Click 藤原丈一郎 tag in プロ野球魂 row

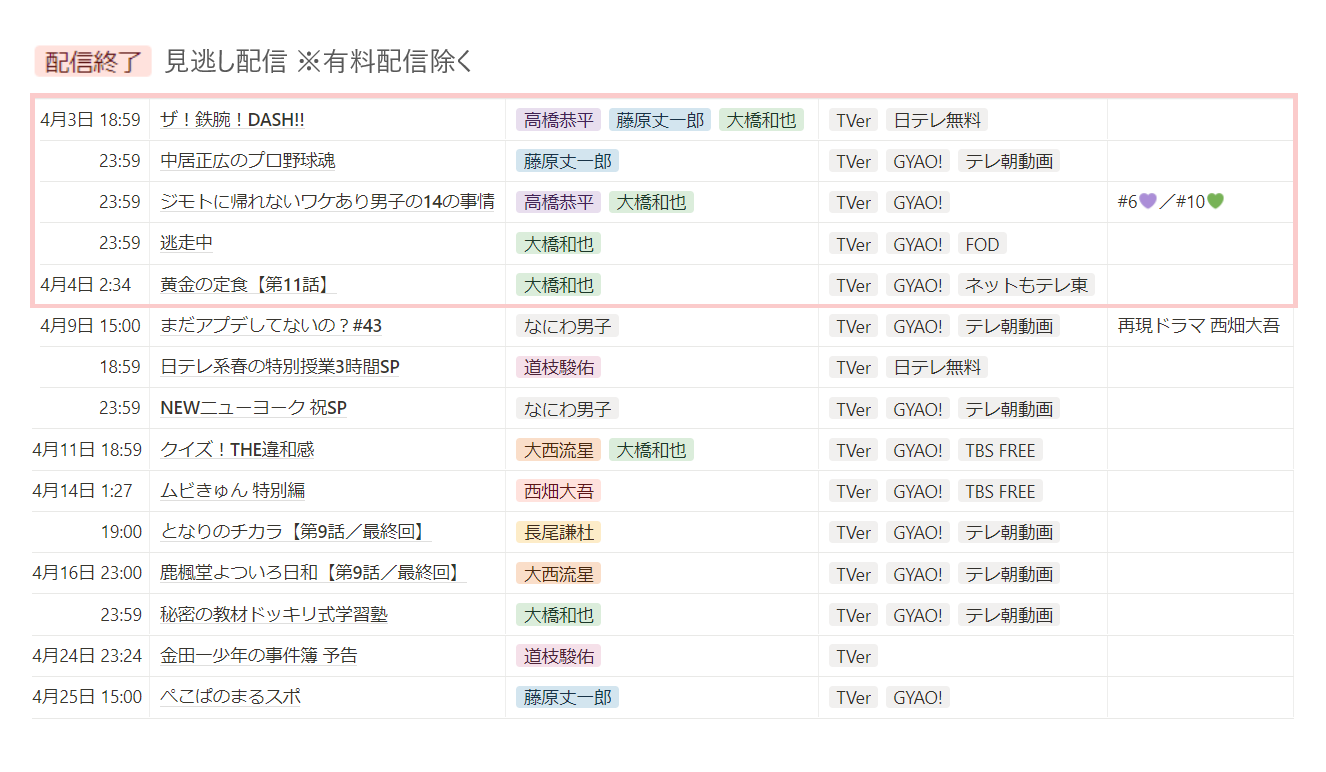coord(568,161)
